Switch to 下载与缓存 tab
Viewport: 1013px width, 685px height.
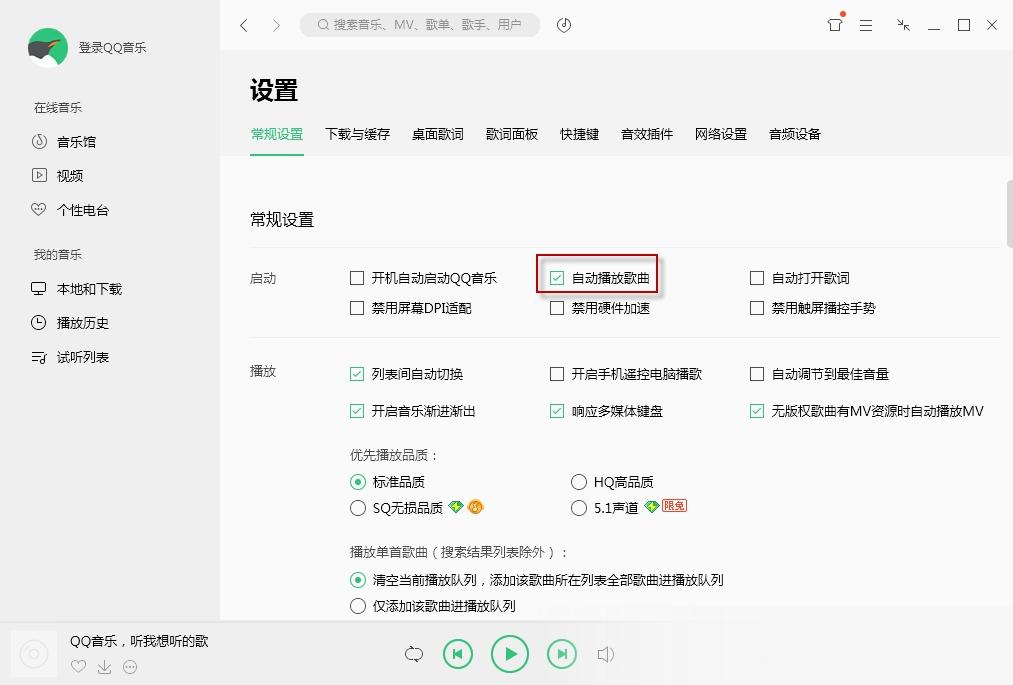coord(357,134)
